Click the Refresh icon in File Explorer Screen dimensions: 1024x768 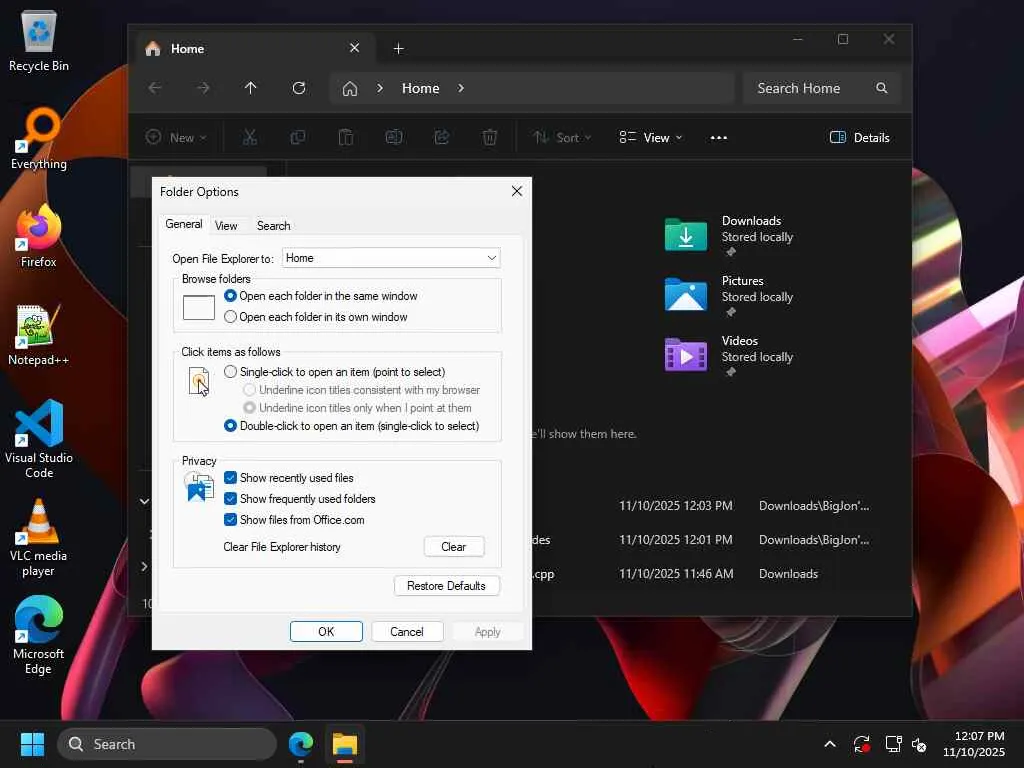298,88
